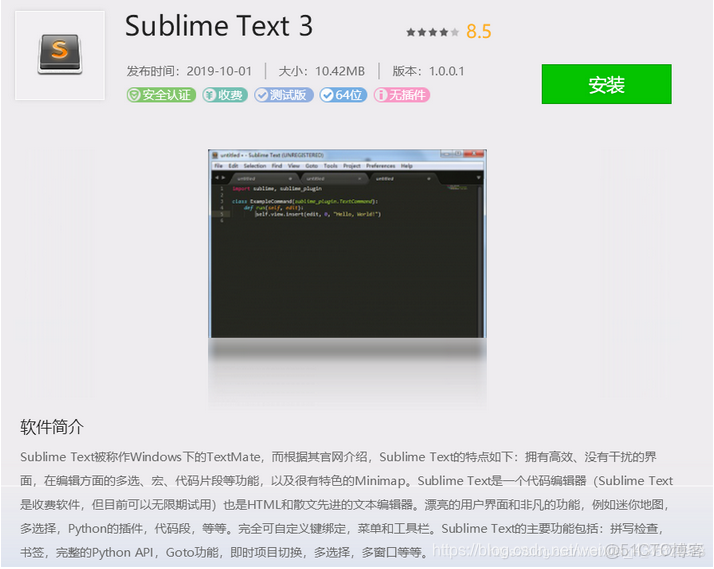The image size is (714, 569).
Task: Click the Goto menu in the screenshot
Action: [x=311, y=166]
